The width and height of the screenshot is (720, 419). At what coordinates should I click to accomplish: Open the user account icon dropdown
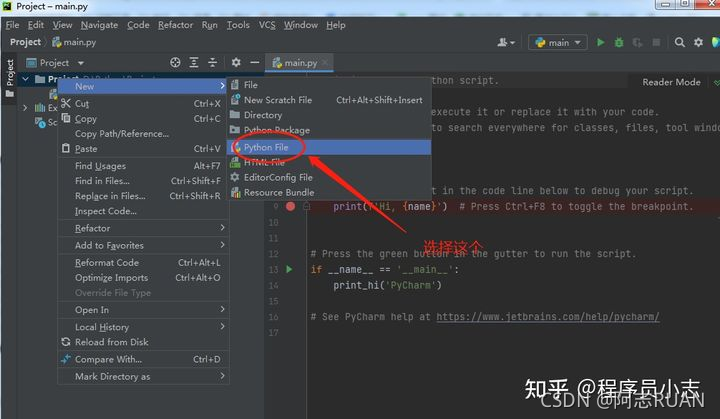(506, 42)
